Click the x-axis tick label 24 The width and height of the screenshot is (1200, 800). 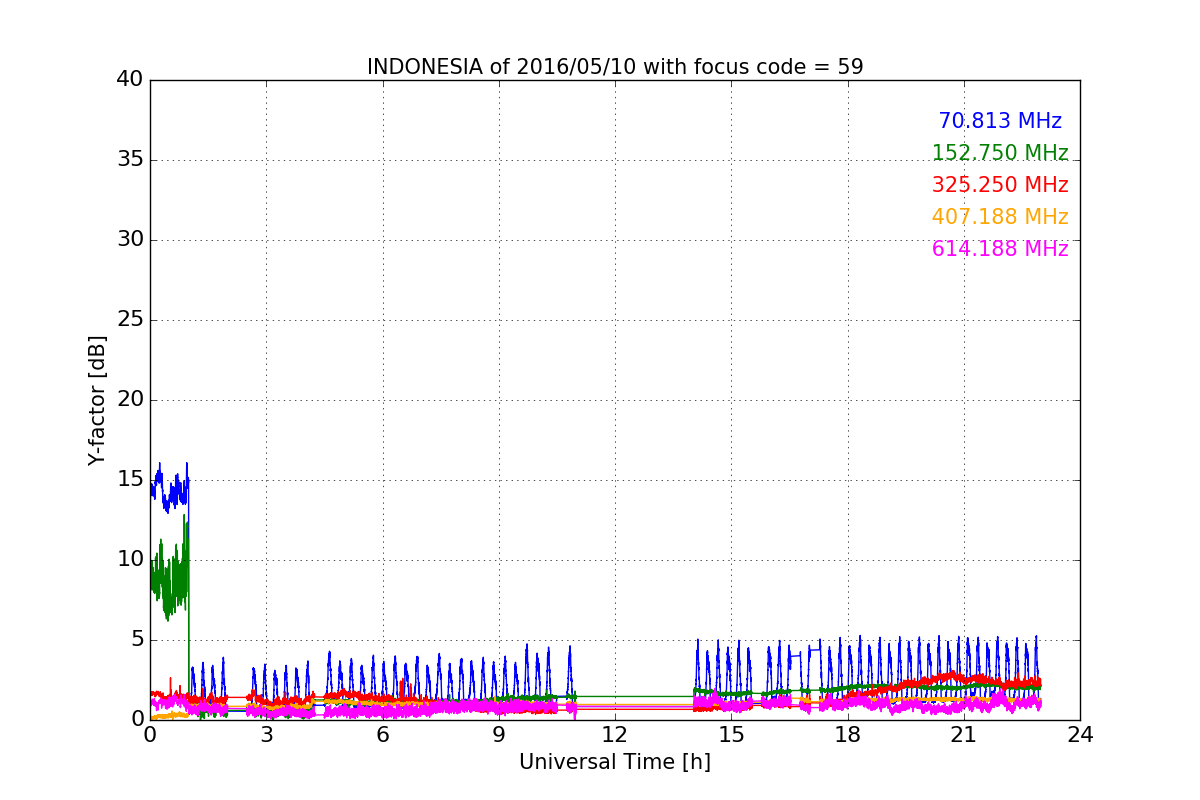click(x=1080, y=735)
